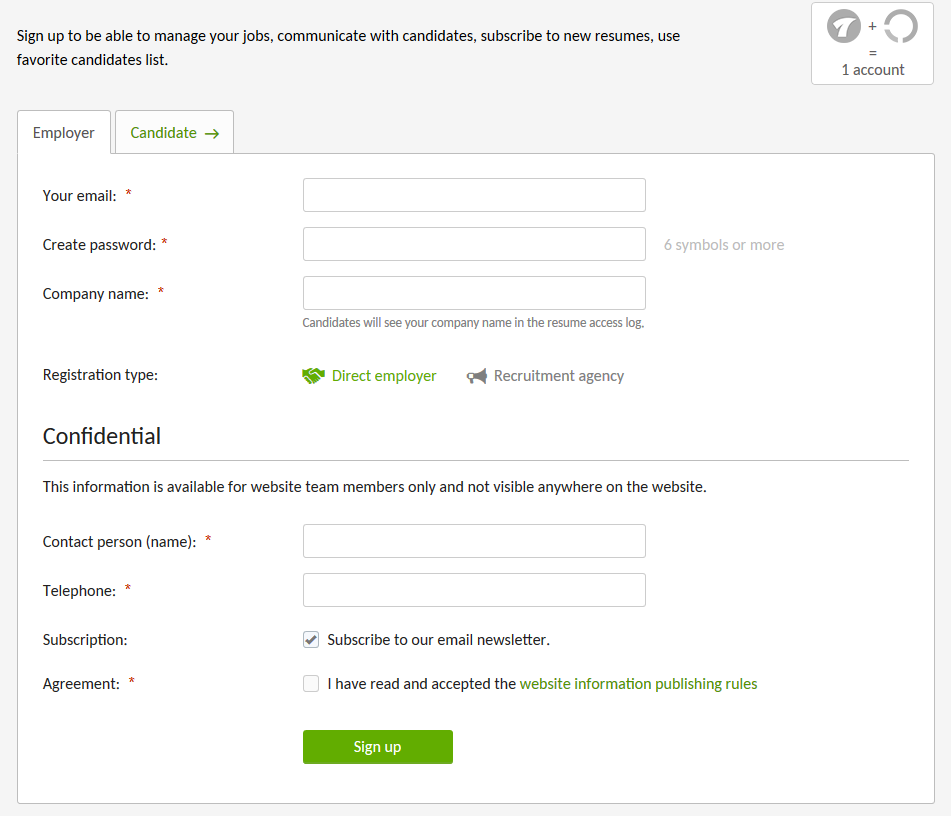Click the 1 account label box
This screenshot has height=816, width=951.
(x=872, y=44)
